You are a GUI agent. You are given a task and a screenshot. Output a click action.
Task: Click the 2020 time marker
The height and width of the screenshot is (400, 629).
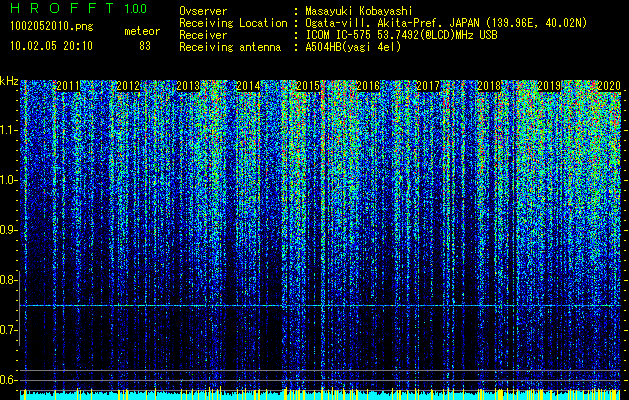609,86
